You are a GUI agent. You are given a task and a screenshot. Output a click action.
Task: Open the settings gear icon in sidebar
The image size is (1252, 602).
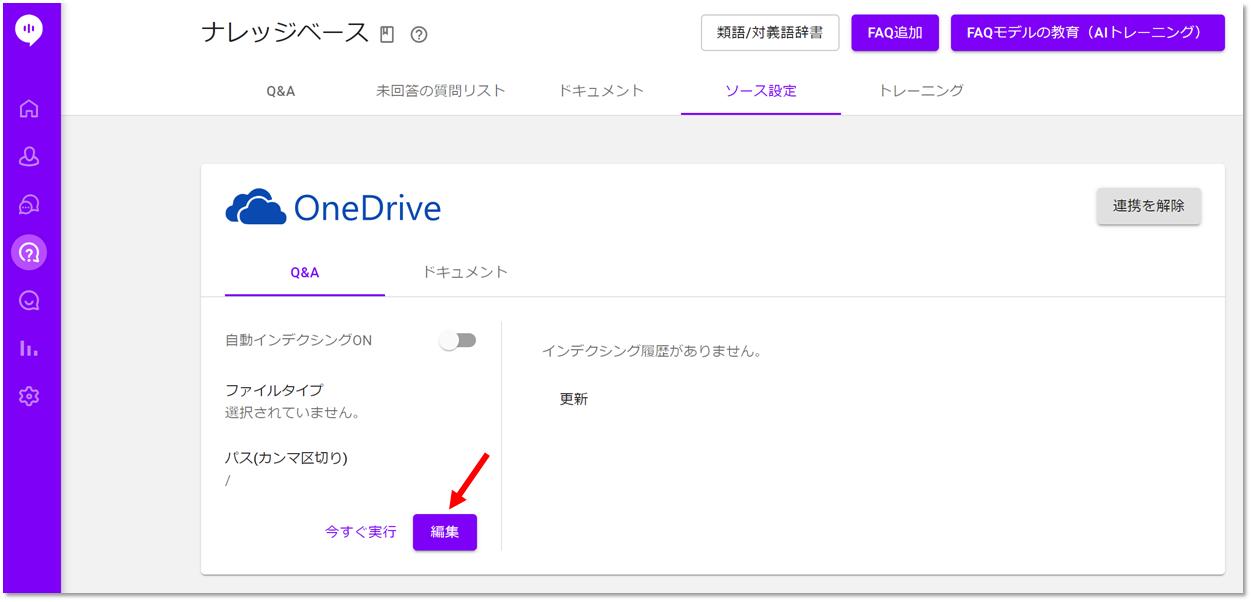(x=29, y=397)
